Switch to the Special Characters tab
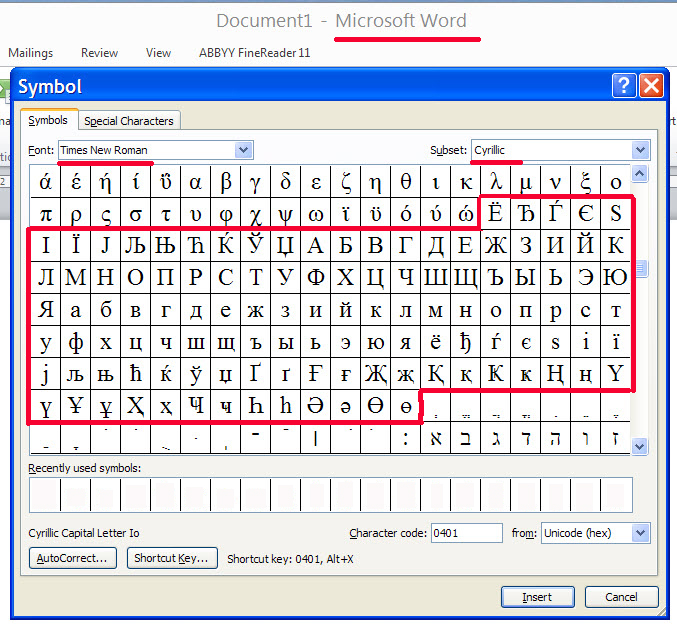Viewport: 677px width, 633px height. pos(129,121)
